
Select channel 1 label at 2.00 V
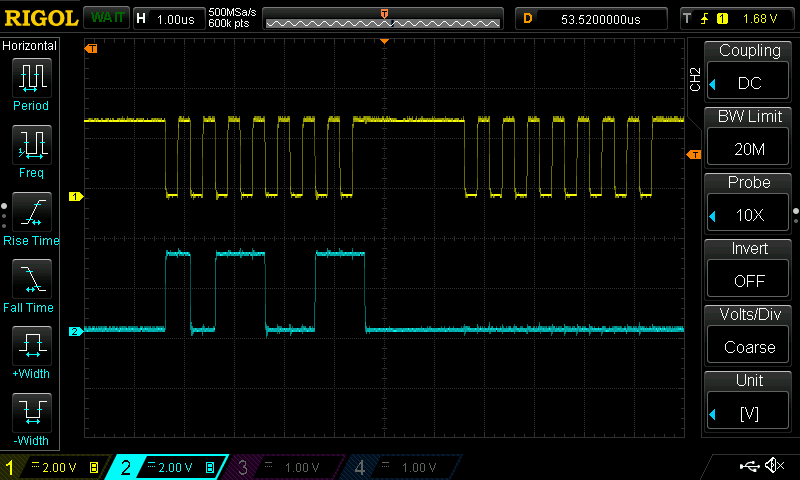[54, 467]
